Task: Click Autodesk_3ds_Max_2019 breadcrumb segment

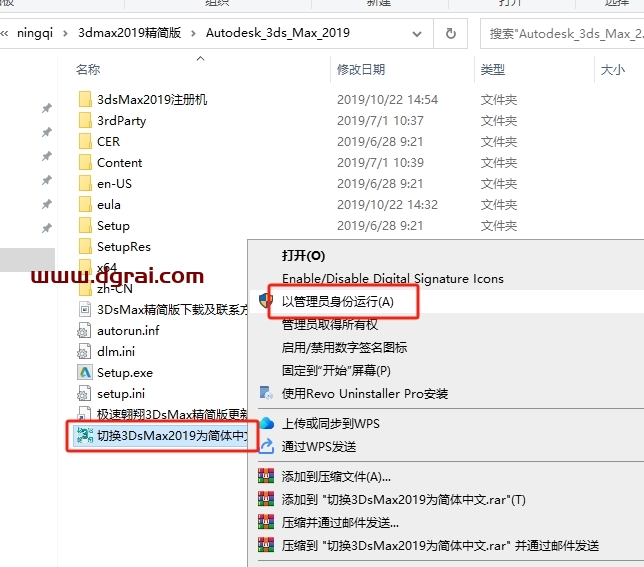Action: click(x=278, y=33)
